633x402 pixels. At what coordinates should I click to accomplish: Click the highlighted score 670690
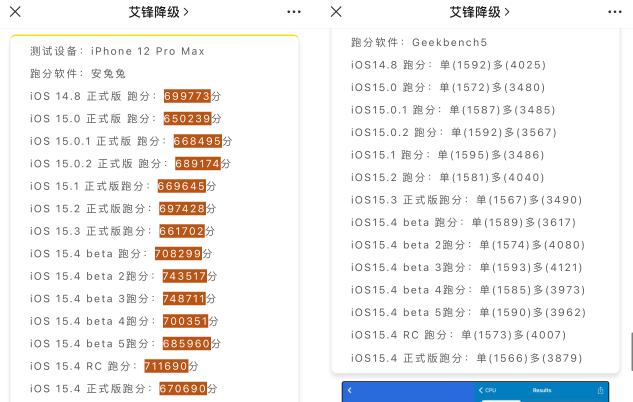click(x=183, y=389)
